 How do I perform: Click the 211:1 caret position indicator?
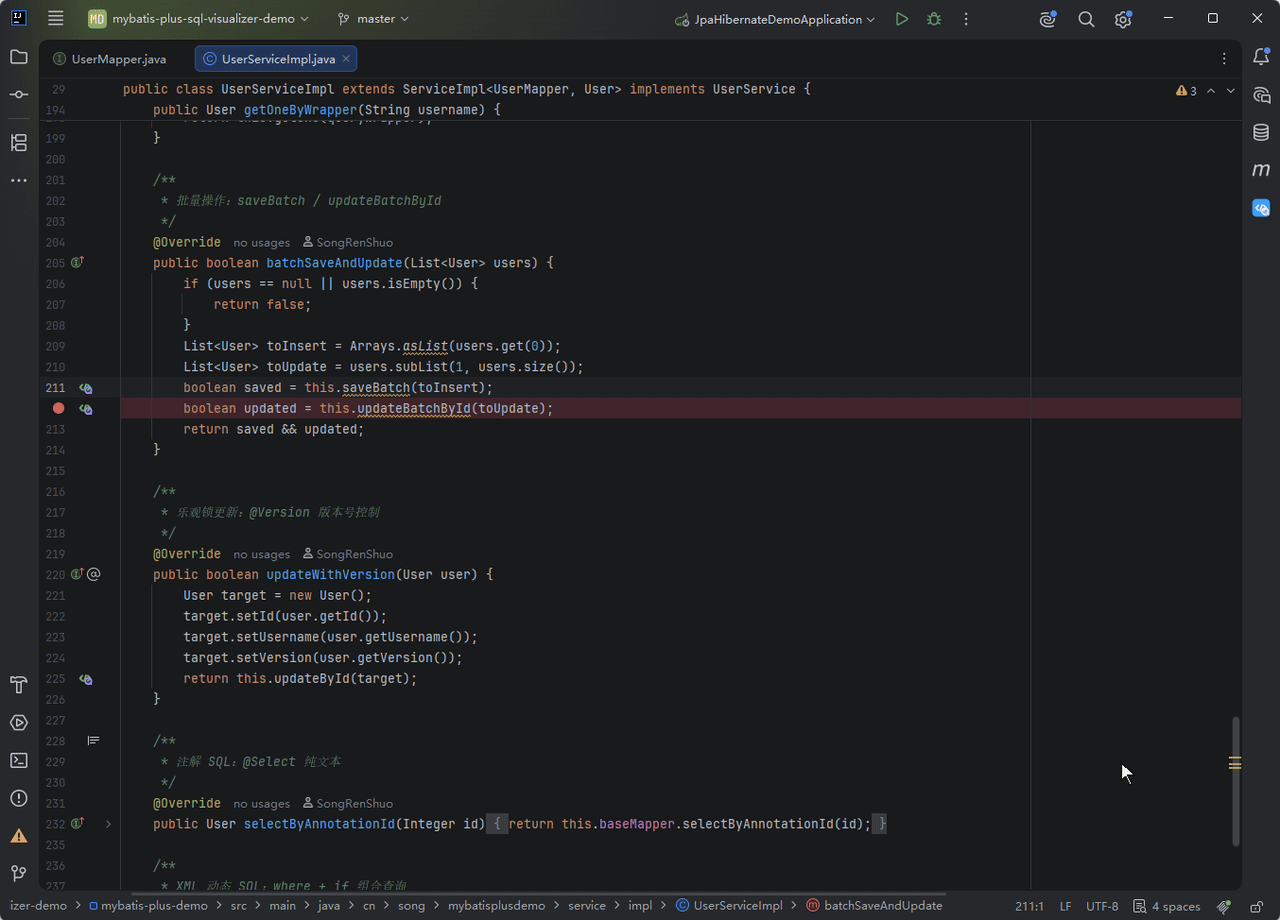coord(1029,906)
